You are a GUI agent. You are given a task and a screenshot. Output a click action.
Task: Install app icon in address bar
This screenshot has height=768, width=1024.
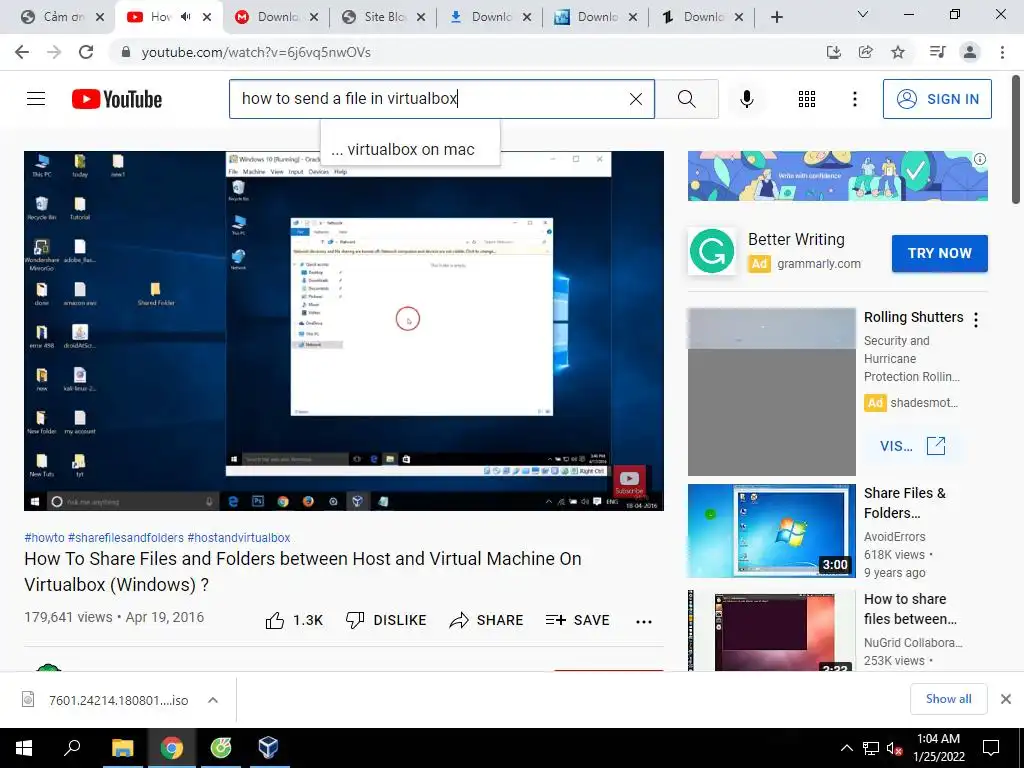pos(833,52)
